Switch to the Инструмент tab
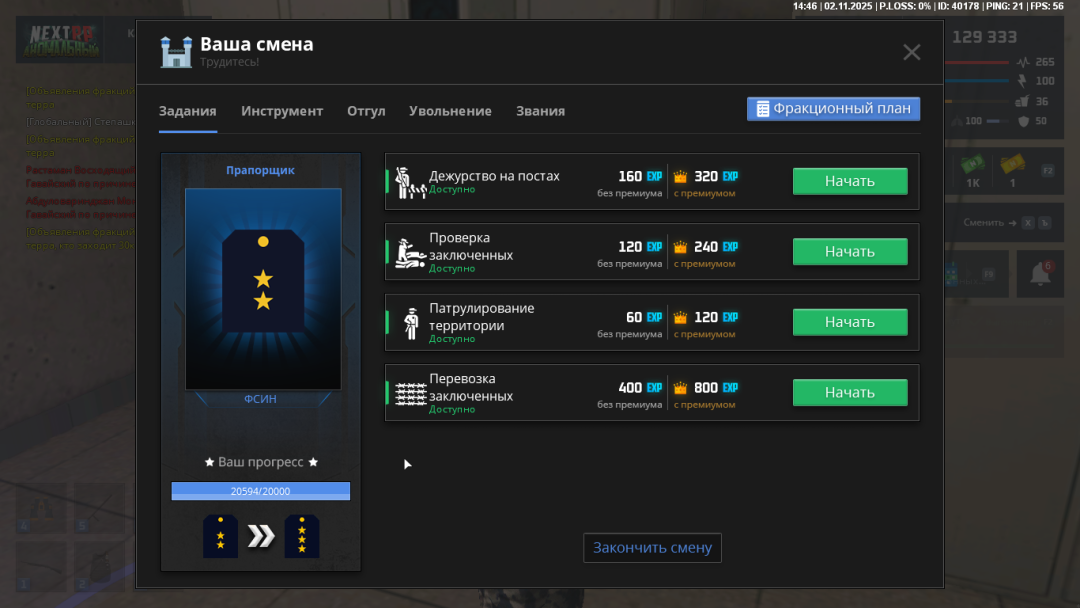The image size is (1080, 608). pyautogui.click(x=282, y=111)
